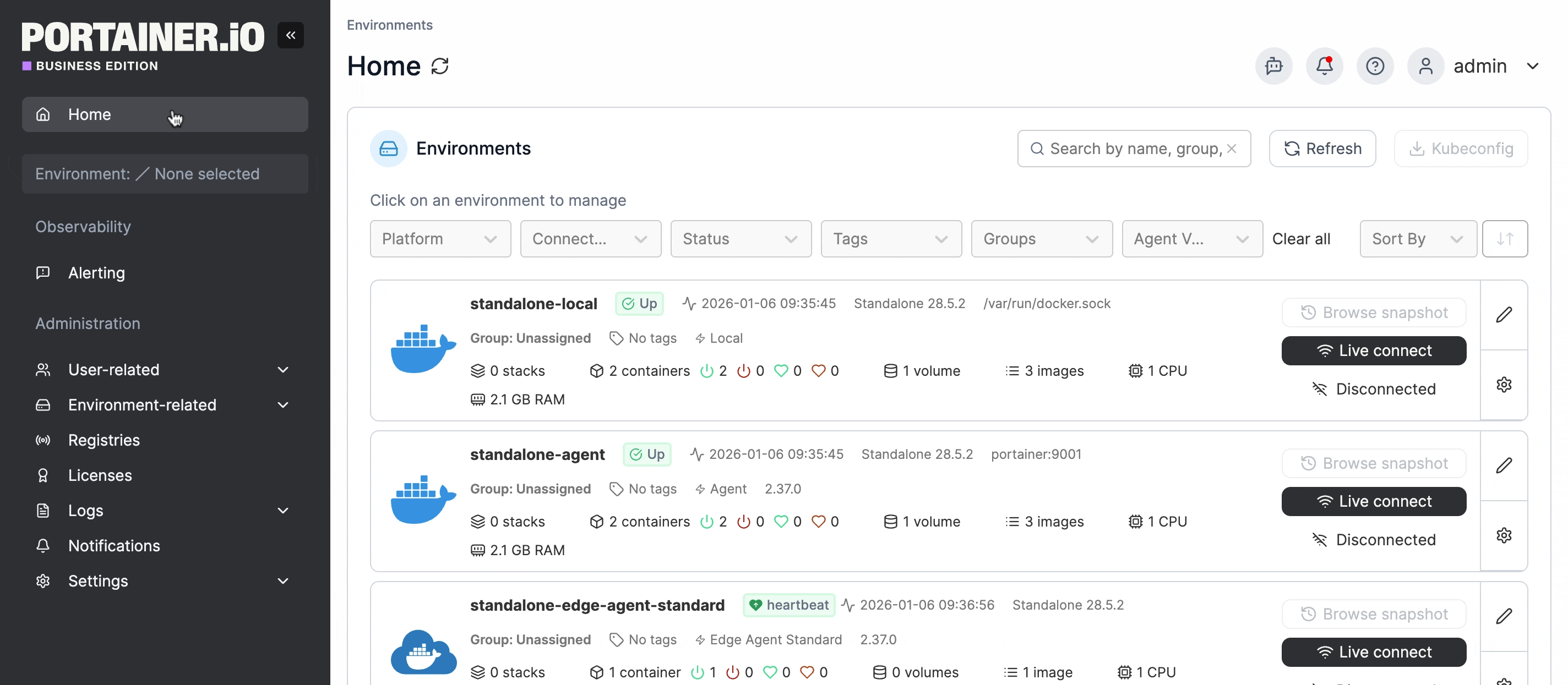Viewport: 1568px width, 685px height.
Task: Open the AI assistant robot icon
Action: point(1273,65)
